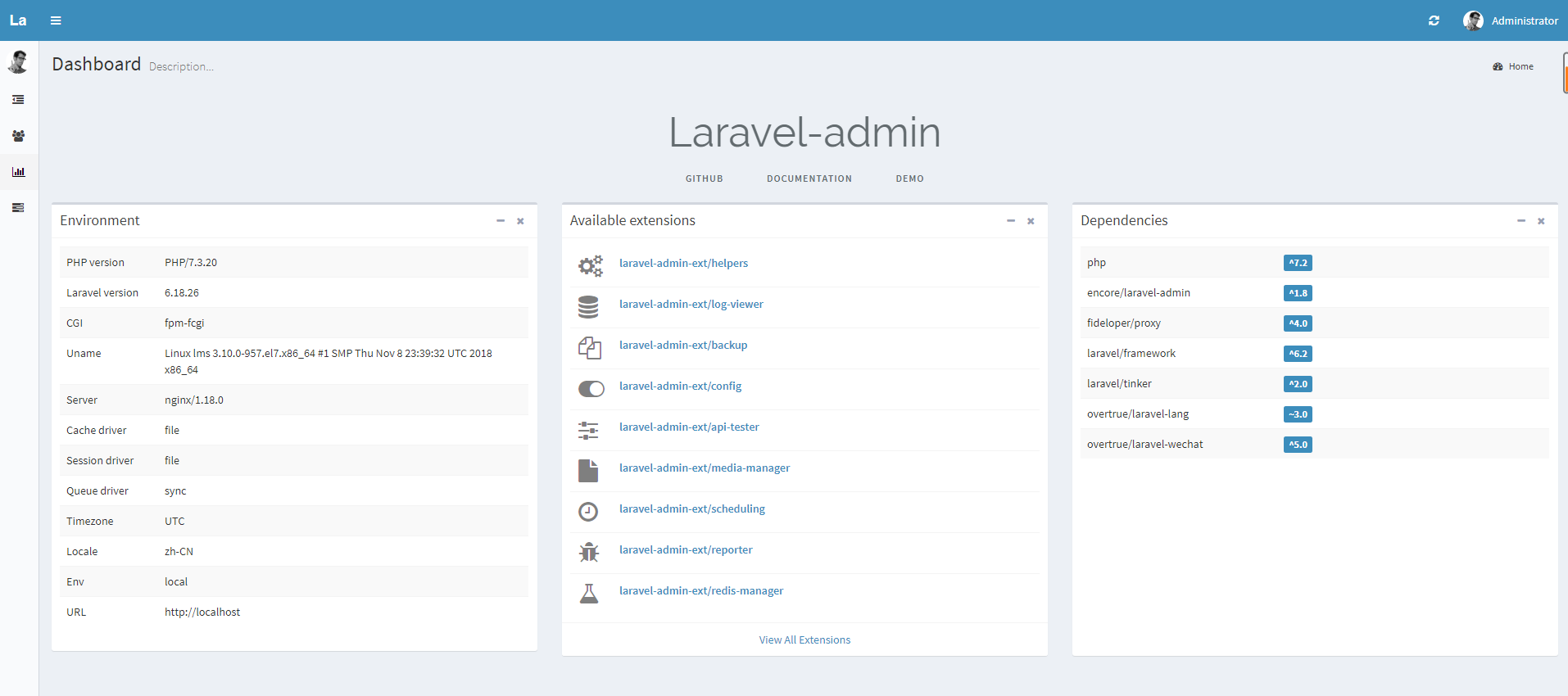The image size is (1568, 696).
Task: Click the laravel/tinker ^2.0 badge
Action: click(1298, 384)
